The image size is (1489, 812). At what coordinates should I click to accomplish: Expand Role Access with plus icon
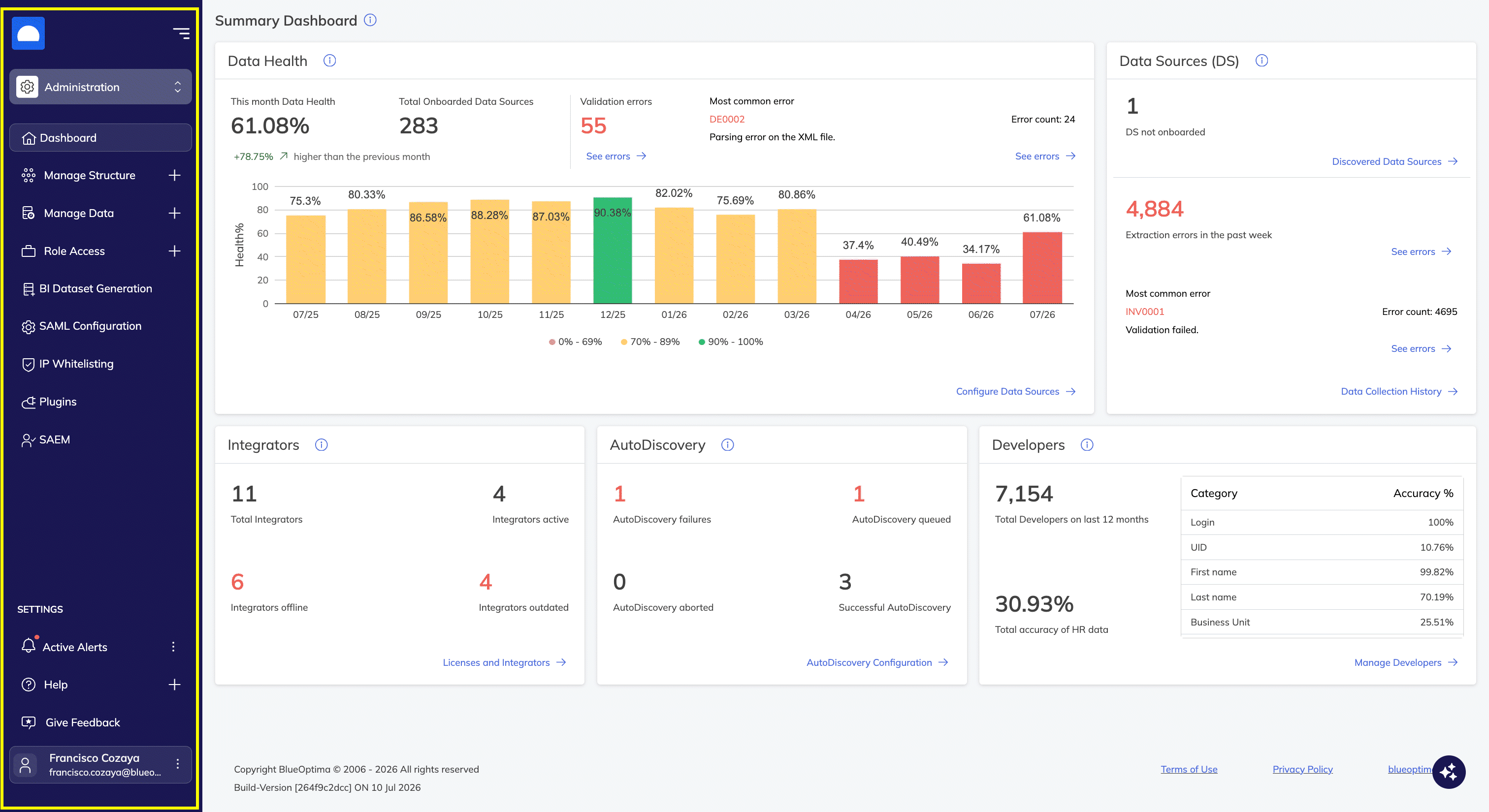pyautogui.click(x=174, y=250)
